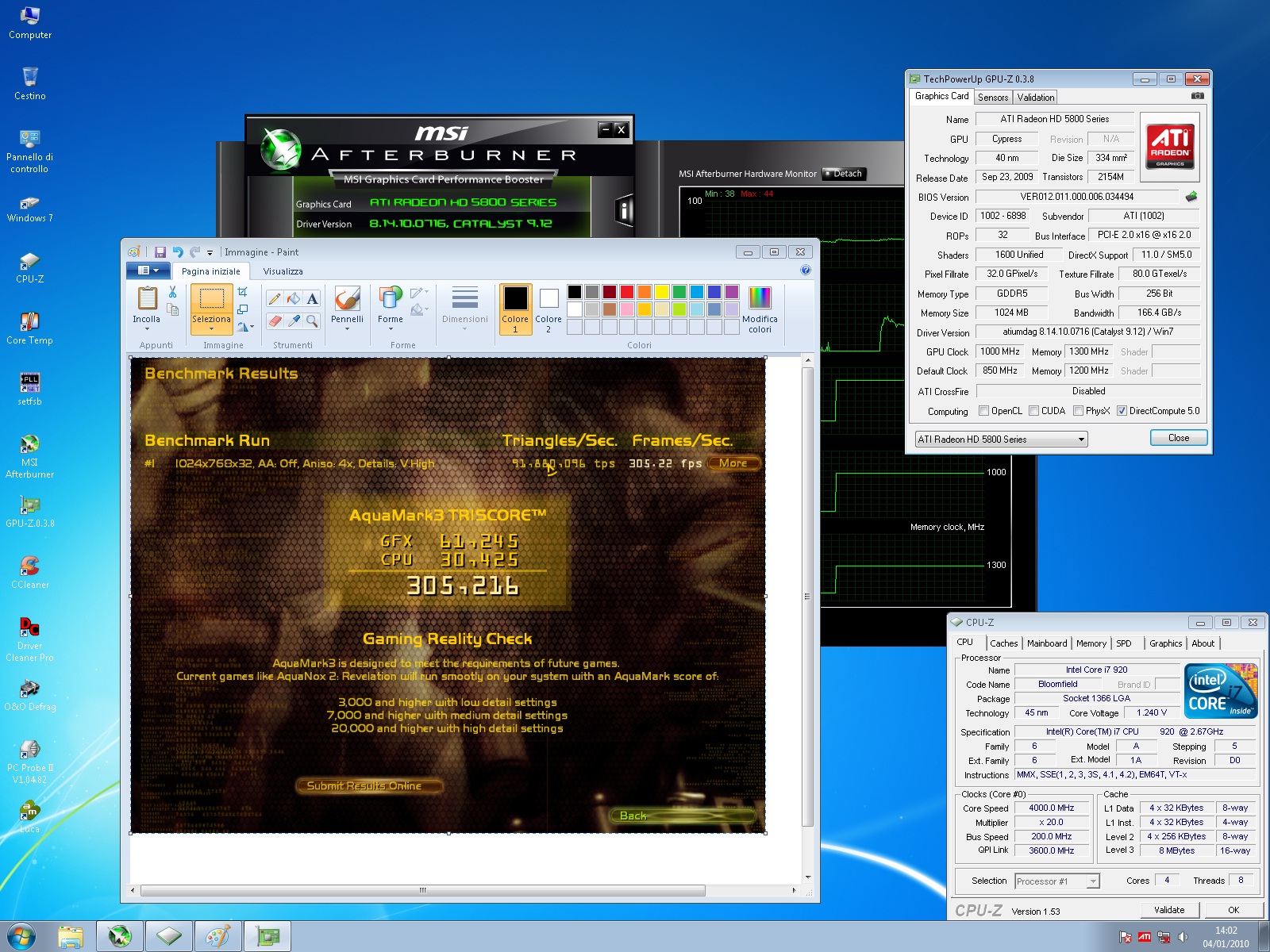Expand the Forme shapes dropdown
1270x952 pixels.
click(x=391, y=328)
